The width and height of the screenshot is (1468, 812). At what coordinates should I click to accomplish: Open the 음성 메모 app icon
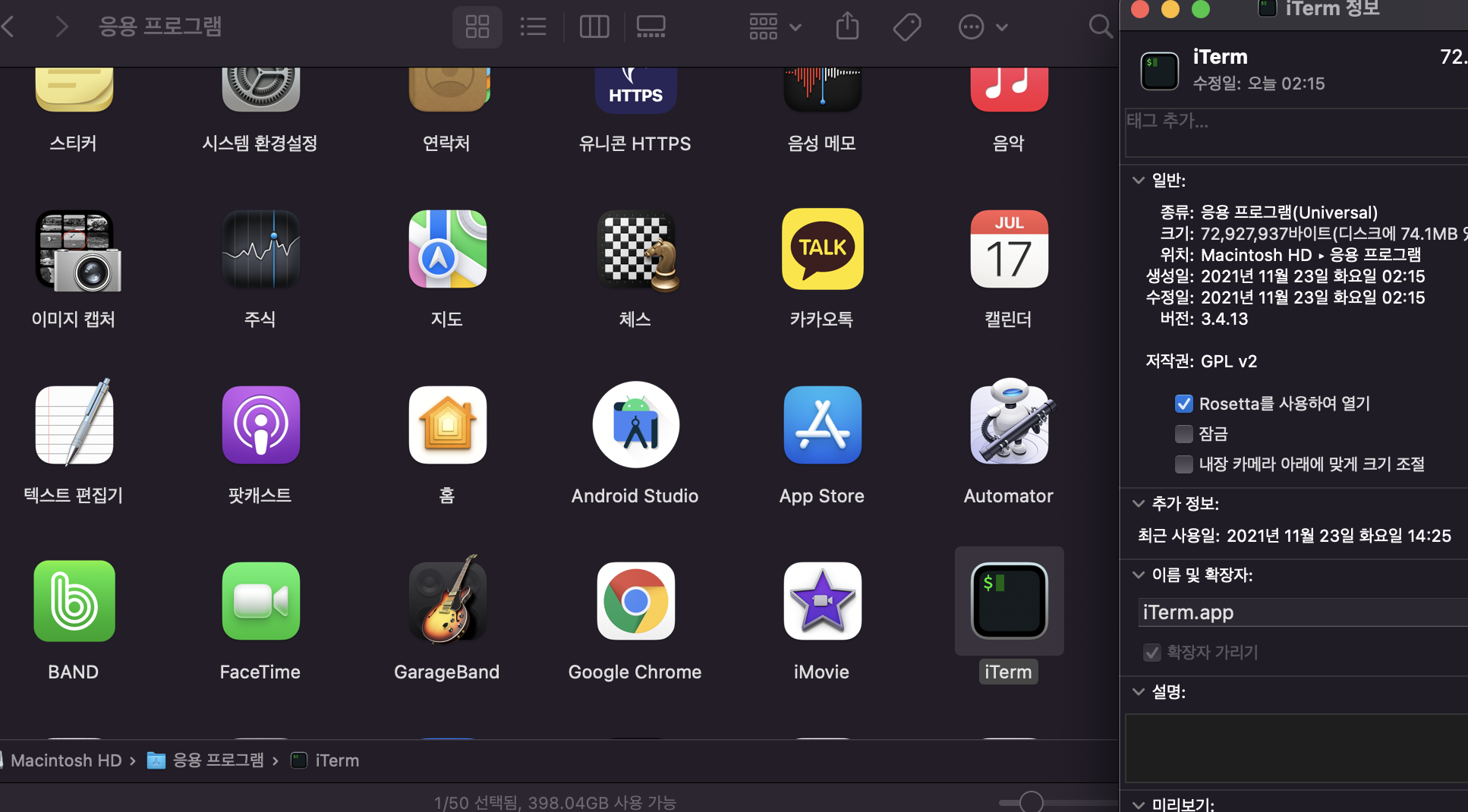tap(822, 89)
